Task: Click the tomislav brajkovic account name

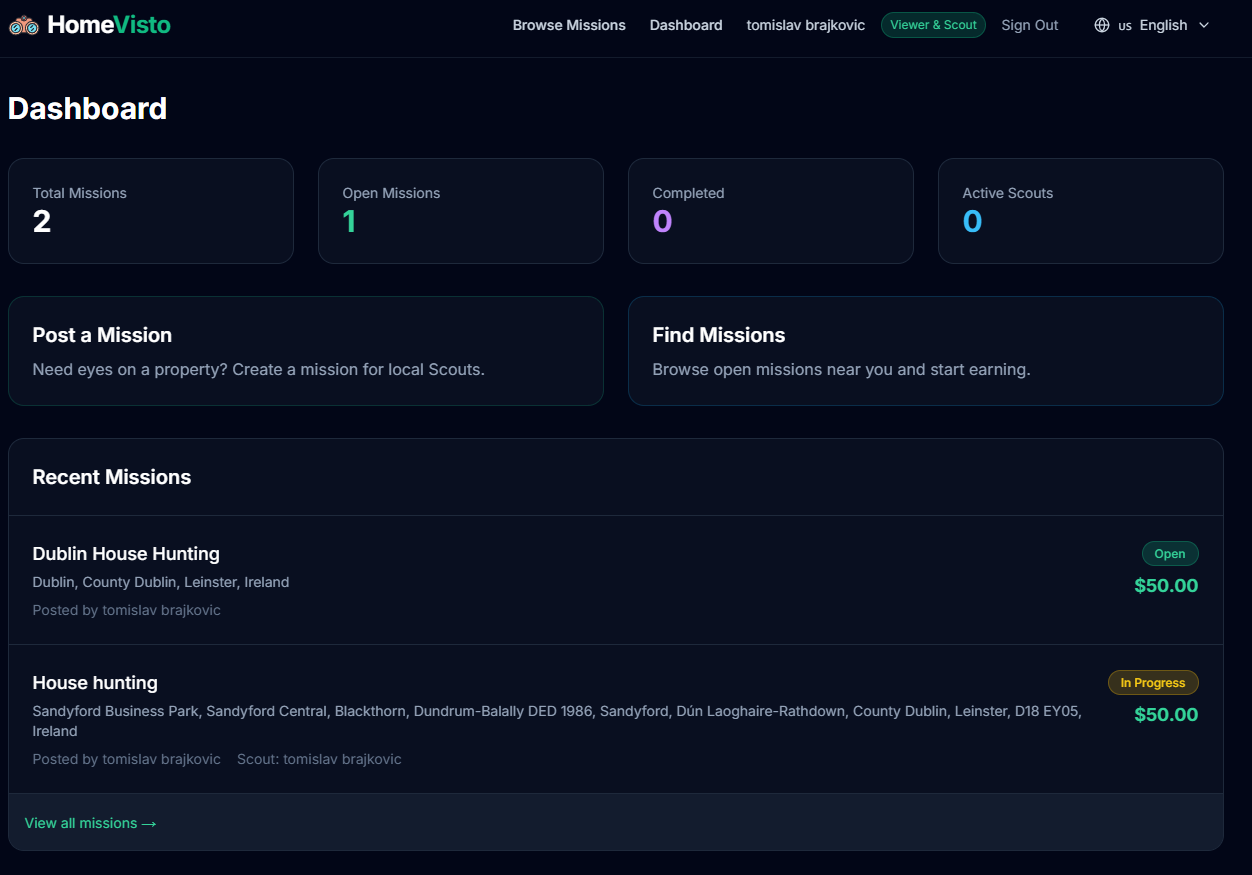Action: pos(805,25)
